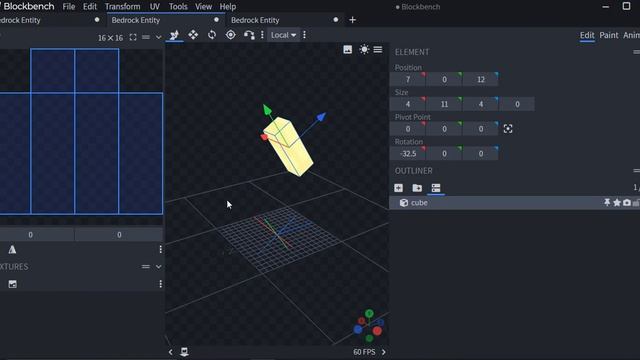Click the UV mirror icon below the editor
The height and width of the screenshot is (360, 640).
coord(12,249)
